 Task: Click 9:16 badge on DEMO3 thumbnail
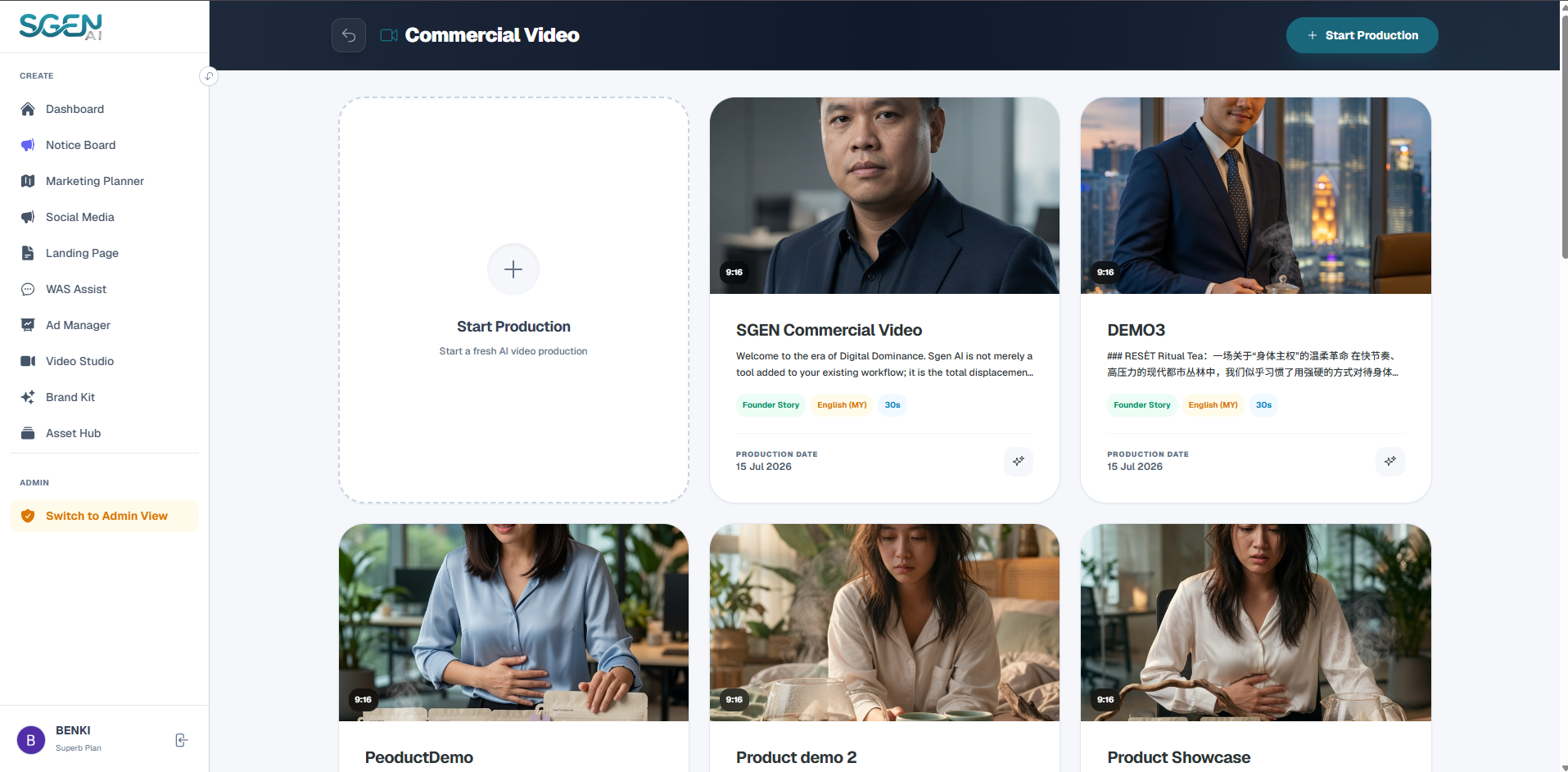(1105, 273)
